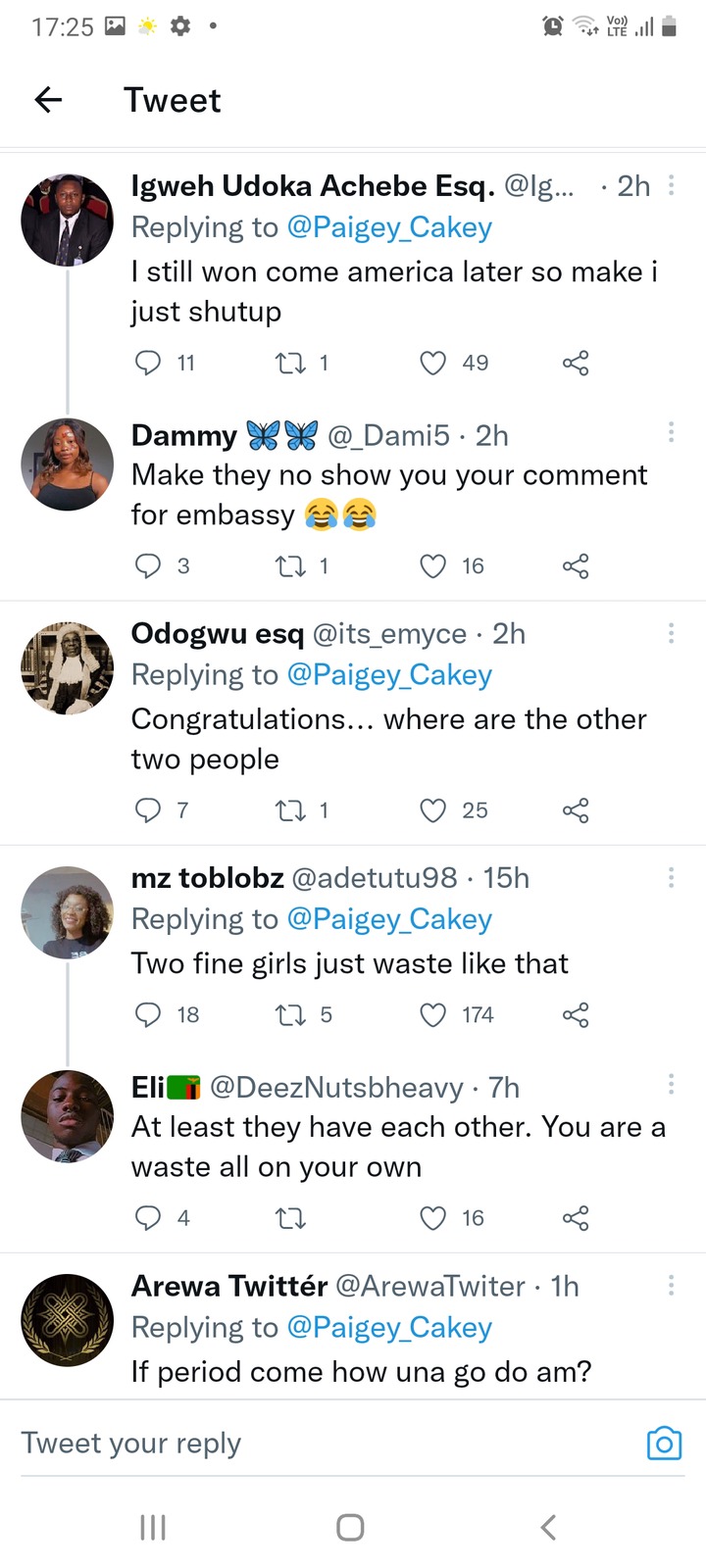This screenshot has width=706, height=1568.
Task: Open @Paigey_Cakey link in Igweh's reply
Action: pos(389,227)
